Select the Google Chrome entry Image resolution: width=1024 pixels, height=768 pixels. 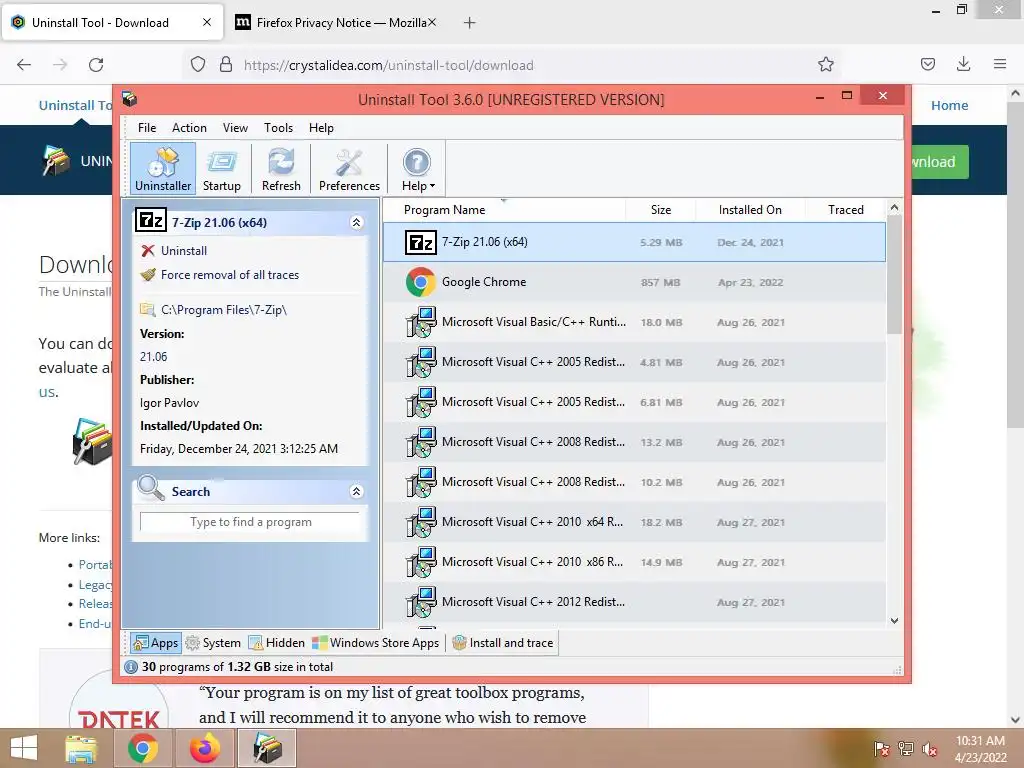pos(634,282)
